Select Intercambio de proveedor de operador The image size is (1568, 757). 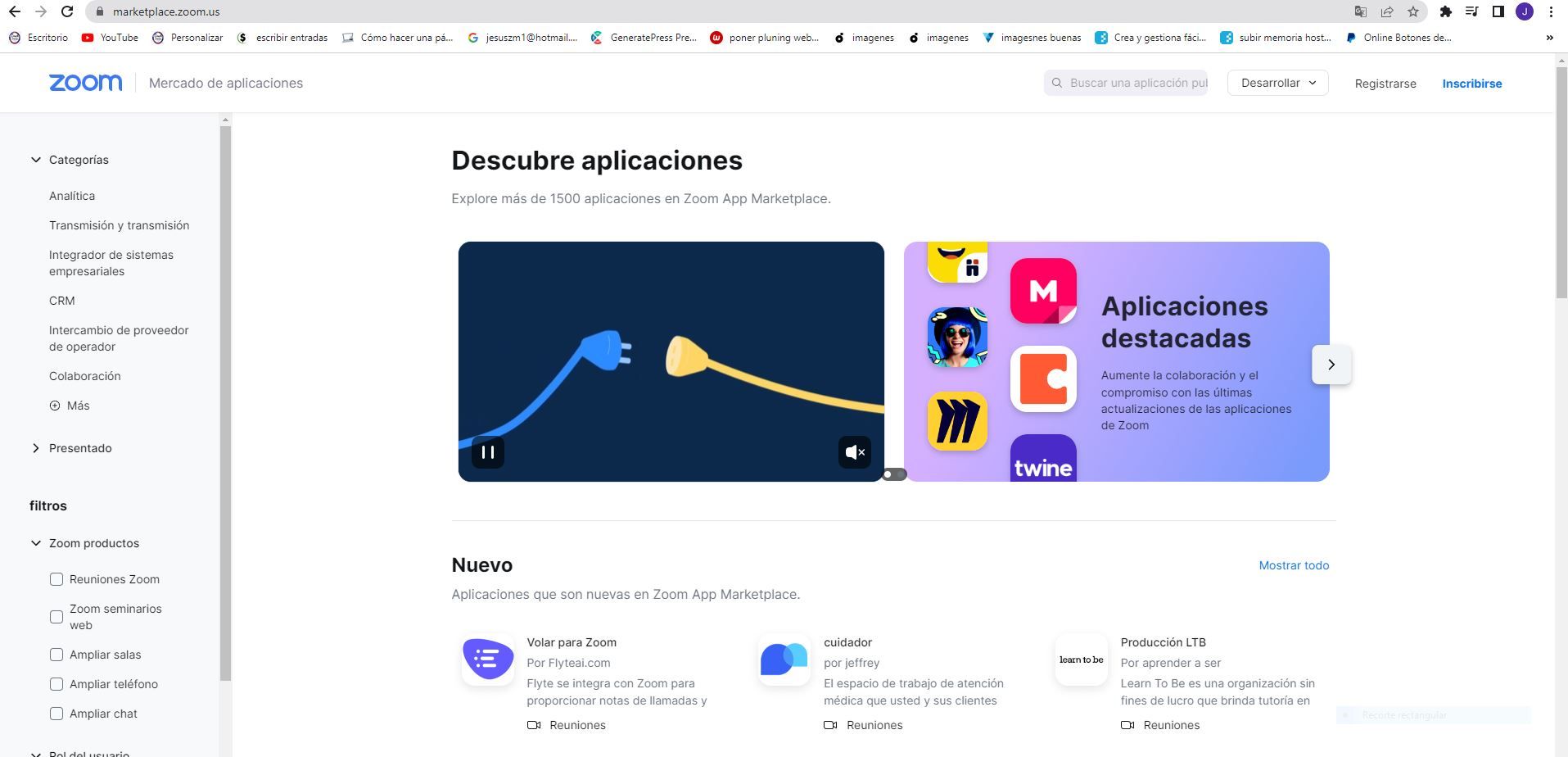coord(119,338)
